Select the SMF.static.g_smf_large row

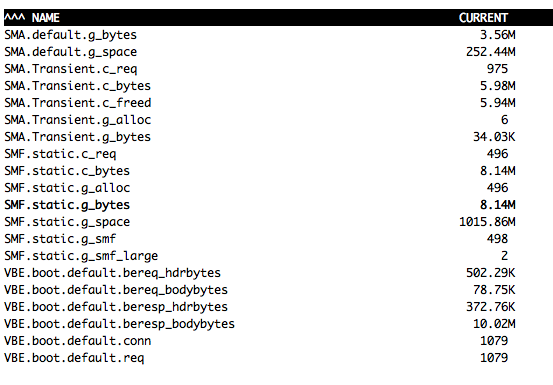(278, 256)
